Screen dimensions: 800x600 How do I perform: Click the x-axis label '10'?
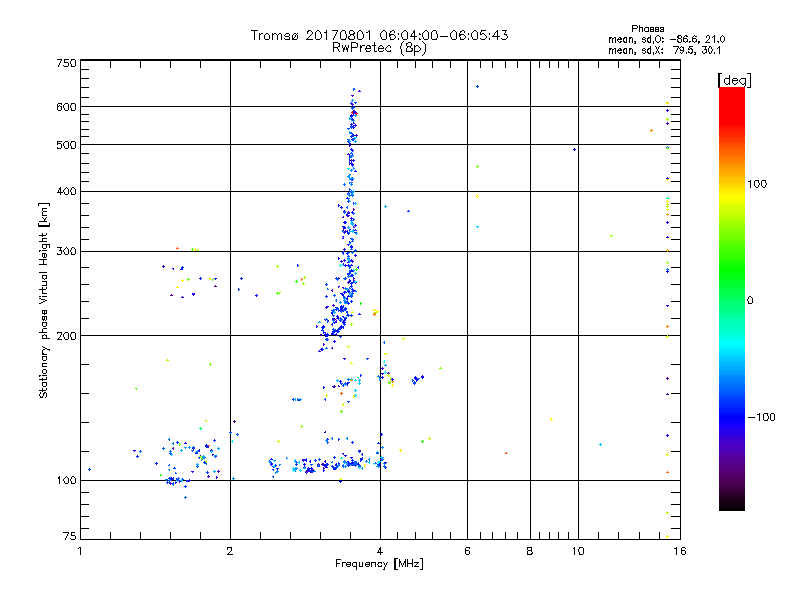tap(578, 551)
